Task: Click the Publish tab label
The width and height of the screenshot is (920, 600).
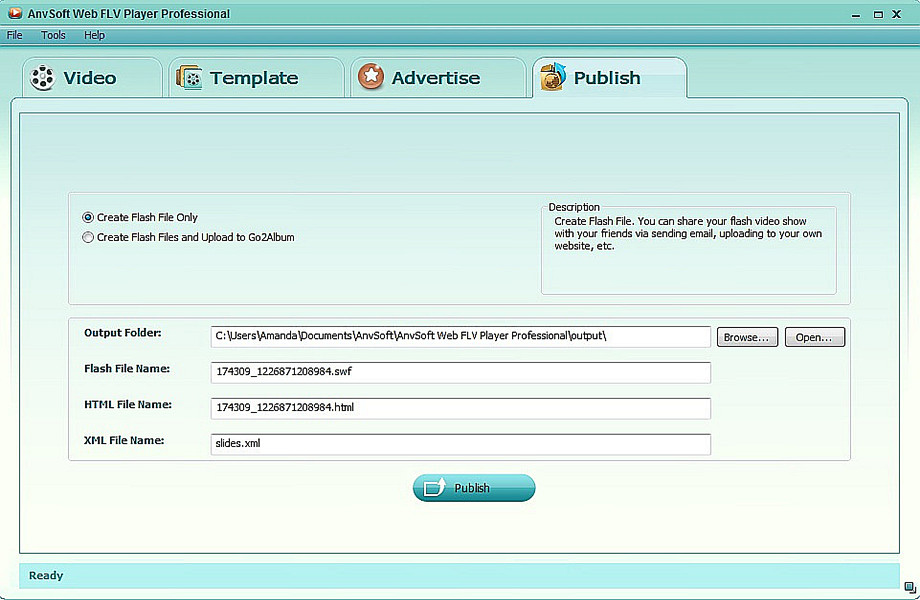Action: click(x=607, y=77)
